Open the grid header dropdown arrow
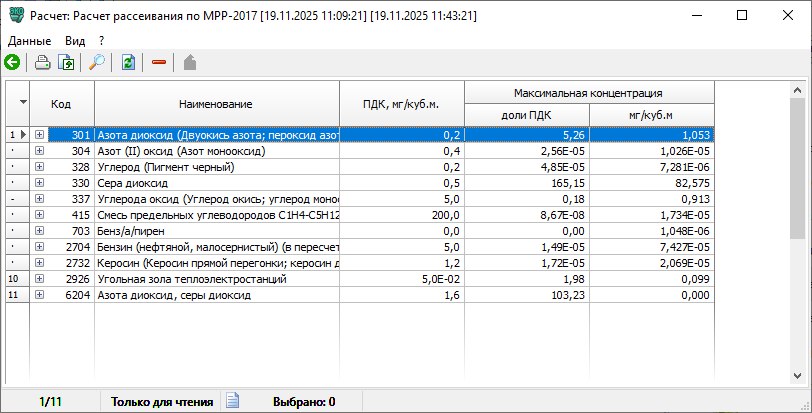This screenshot has height=413, width=812. pyautogui.click(x=22, y=103)
